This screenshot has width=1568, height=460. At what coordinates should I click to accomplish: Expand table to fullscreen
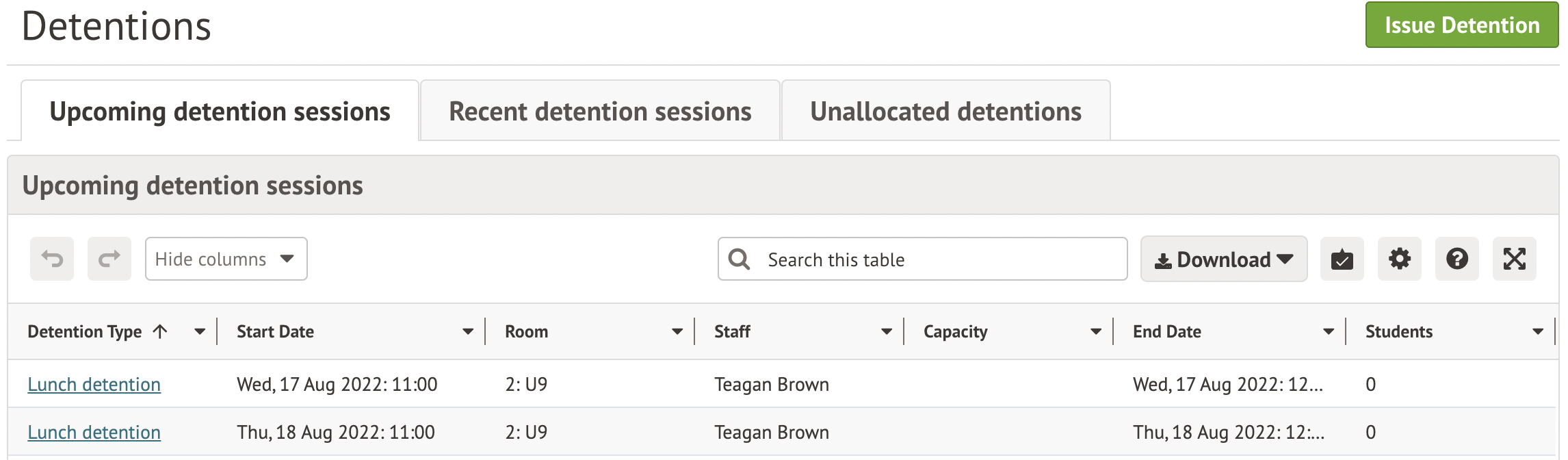(x=1514, y=259)
